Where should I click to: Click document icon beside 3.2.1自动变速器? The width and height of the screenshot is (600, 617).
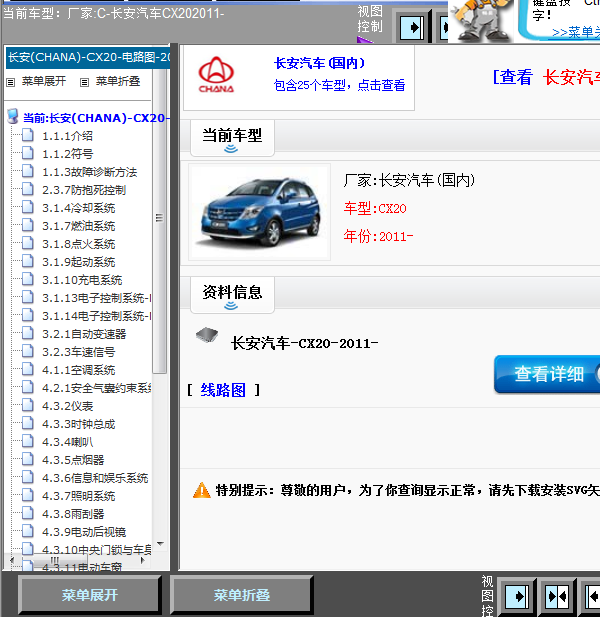pos(28,333)
